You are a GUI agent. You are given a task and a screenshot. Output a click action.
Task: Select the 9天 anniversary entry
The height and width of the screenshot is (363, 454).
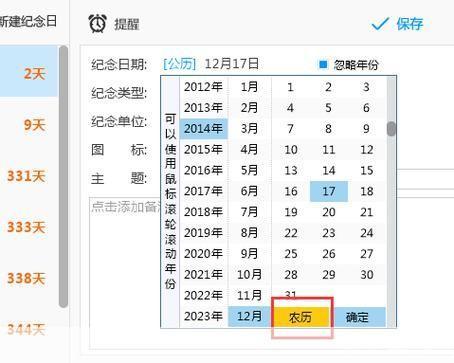29,125
